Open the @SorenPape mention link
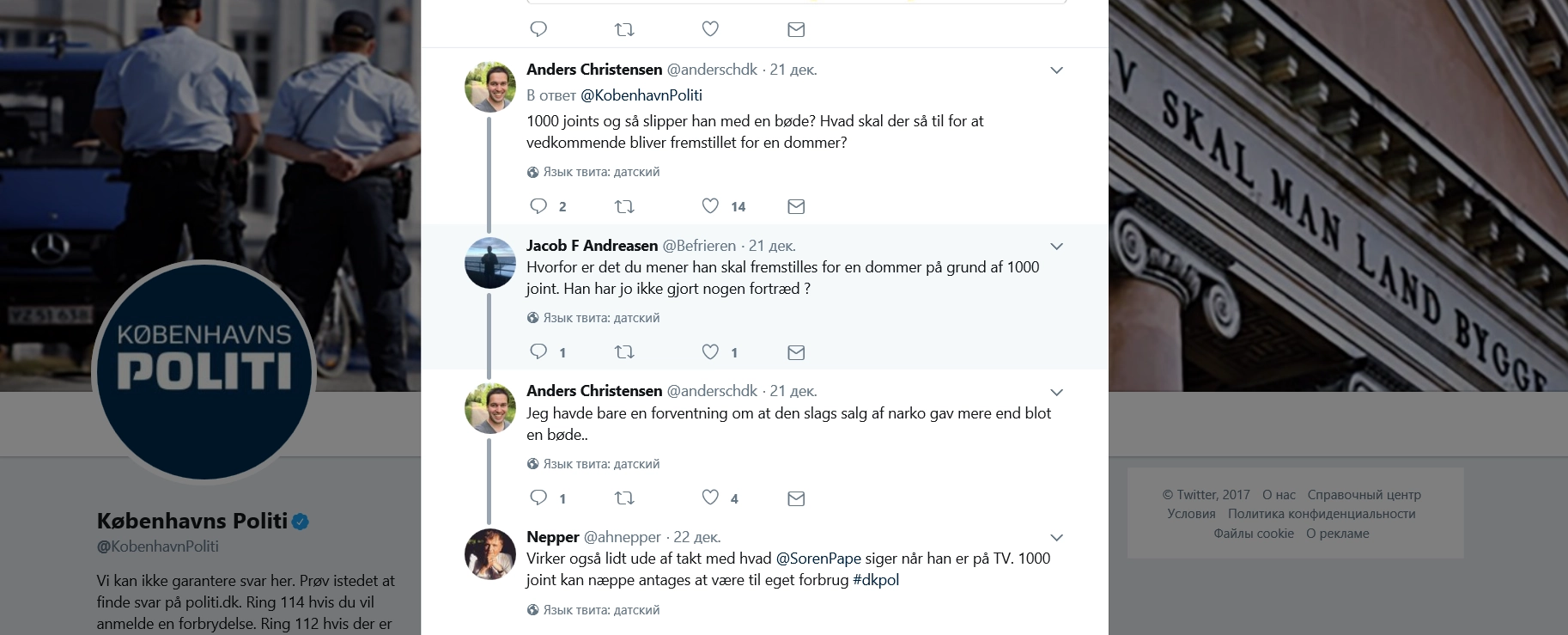 click(818, 559)
